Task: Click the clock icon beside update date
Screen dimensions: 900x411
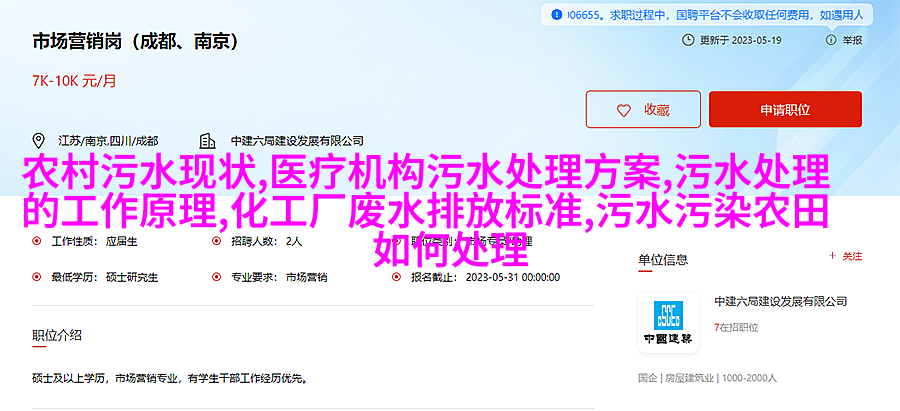Action: [688, 40]
